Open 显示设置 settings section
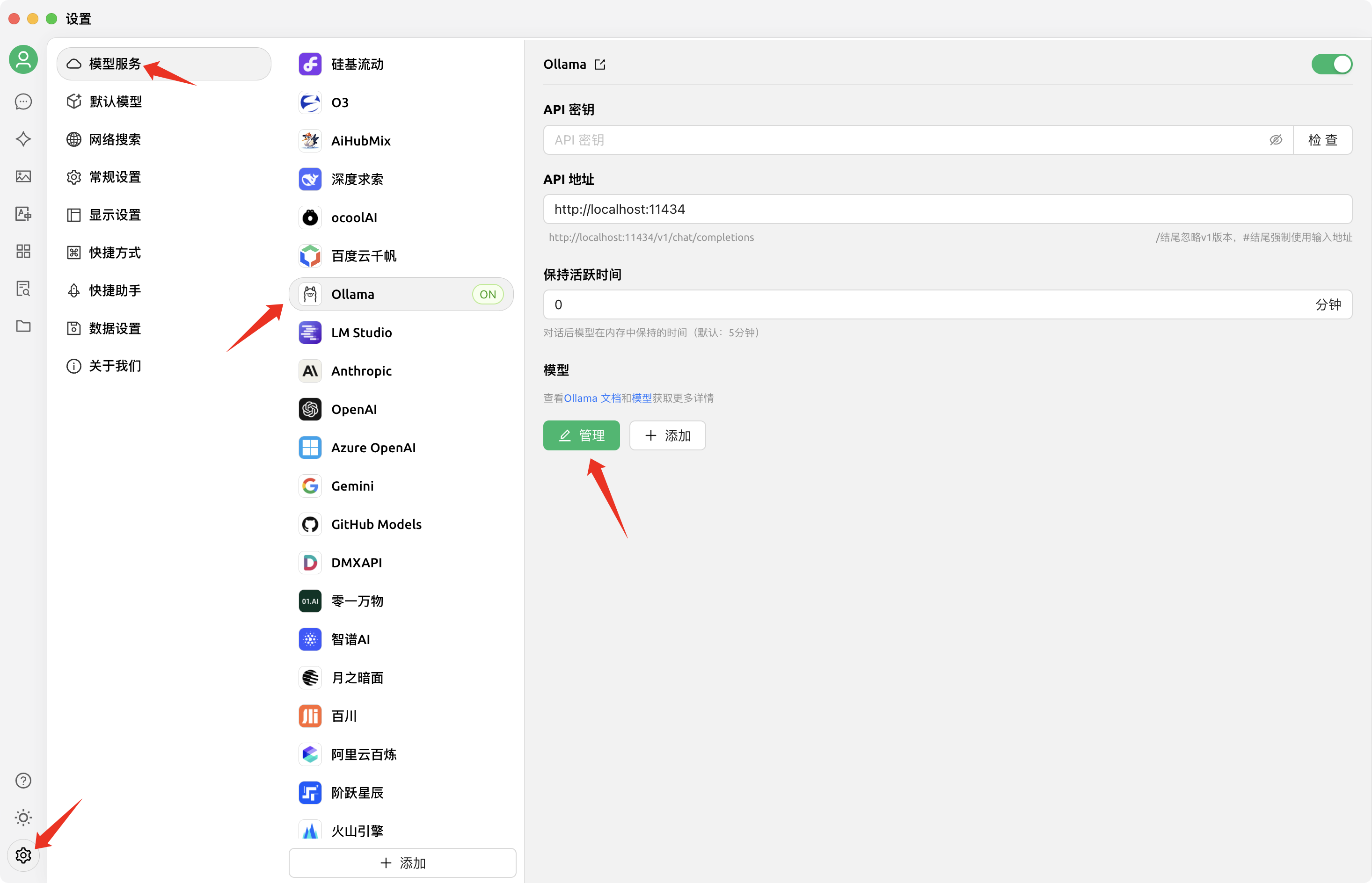The height and width of the screenshot is (883, 1372). pyautogui.click(x=163, y=215)
